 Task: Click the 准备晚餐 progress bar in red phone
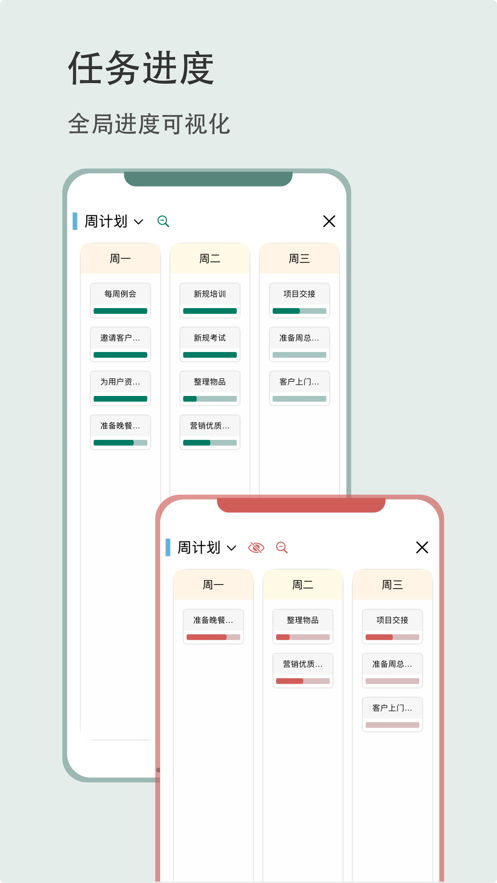point(213,637)
